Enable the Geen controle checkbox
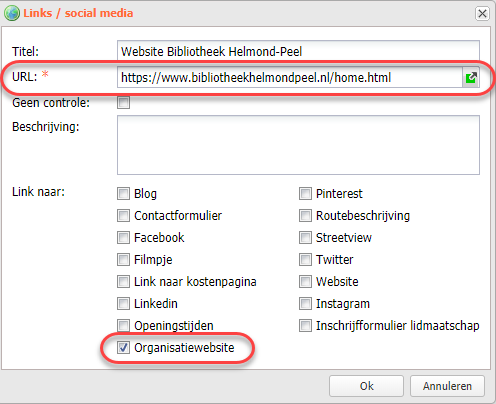 (123, 103)
